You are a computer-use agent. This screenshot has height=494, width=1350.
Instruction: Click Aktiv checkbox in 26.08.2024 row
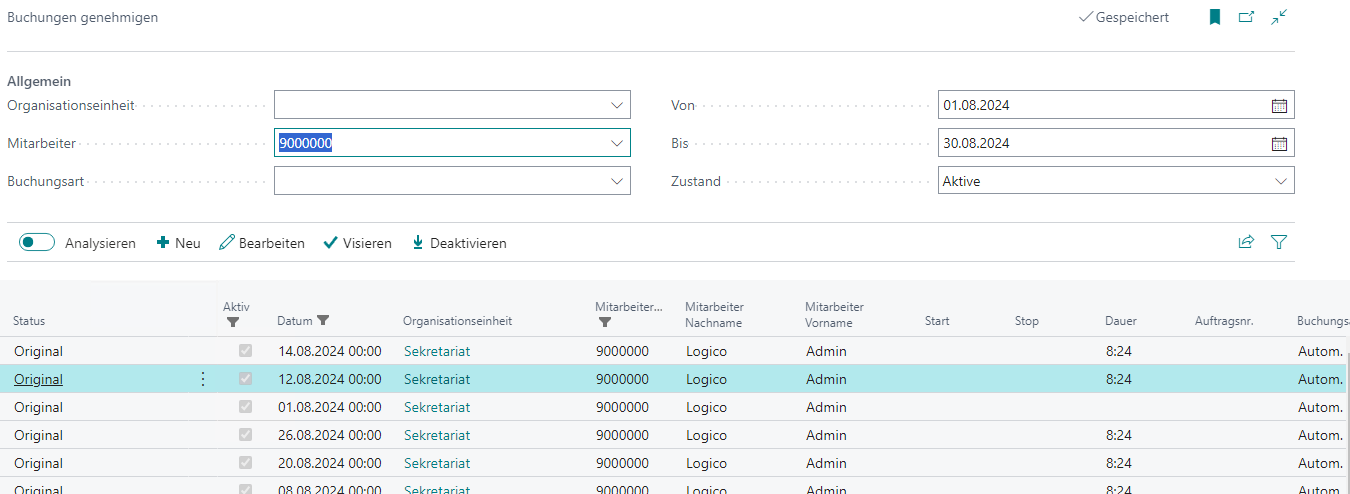245,435
